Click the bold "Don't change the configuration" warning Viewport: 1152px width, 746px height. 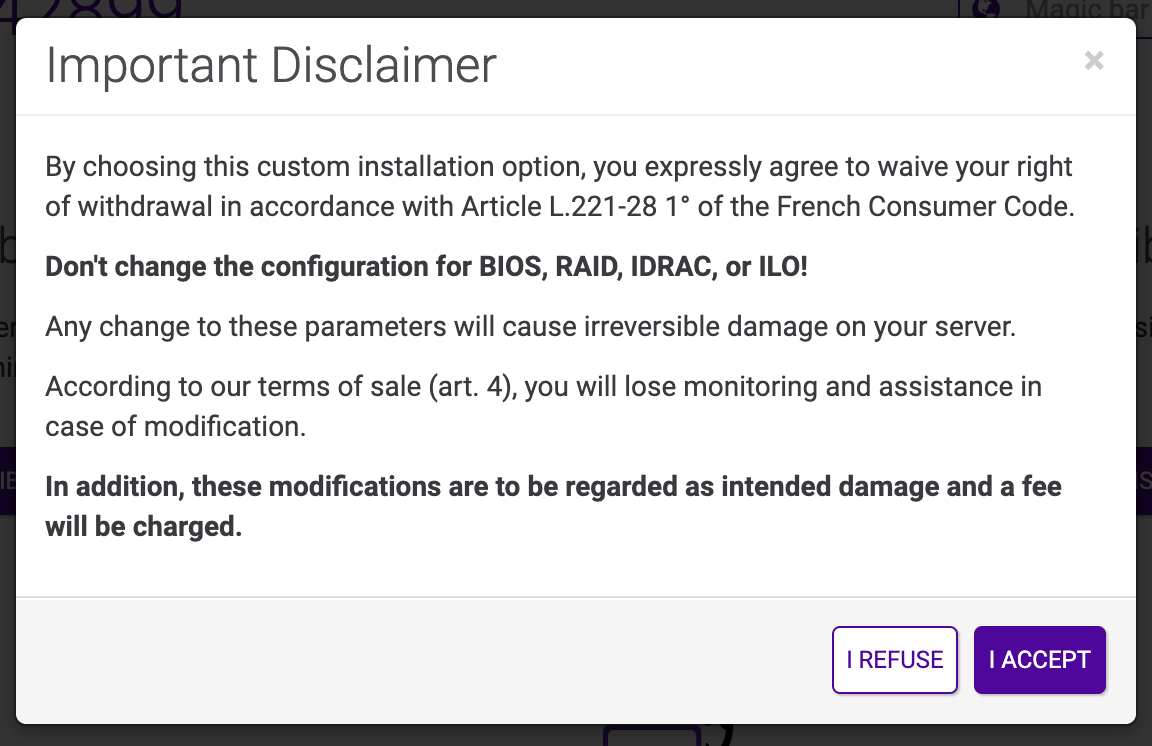click(x=426, y=268)
